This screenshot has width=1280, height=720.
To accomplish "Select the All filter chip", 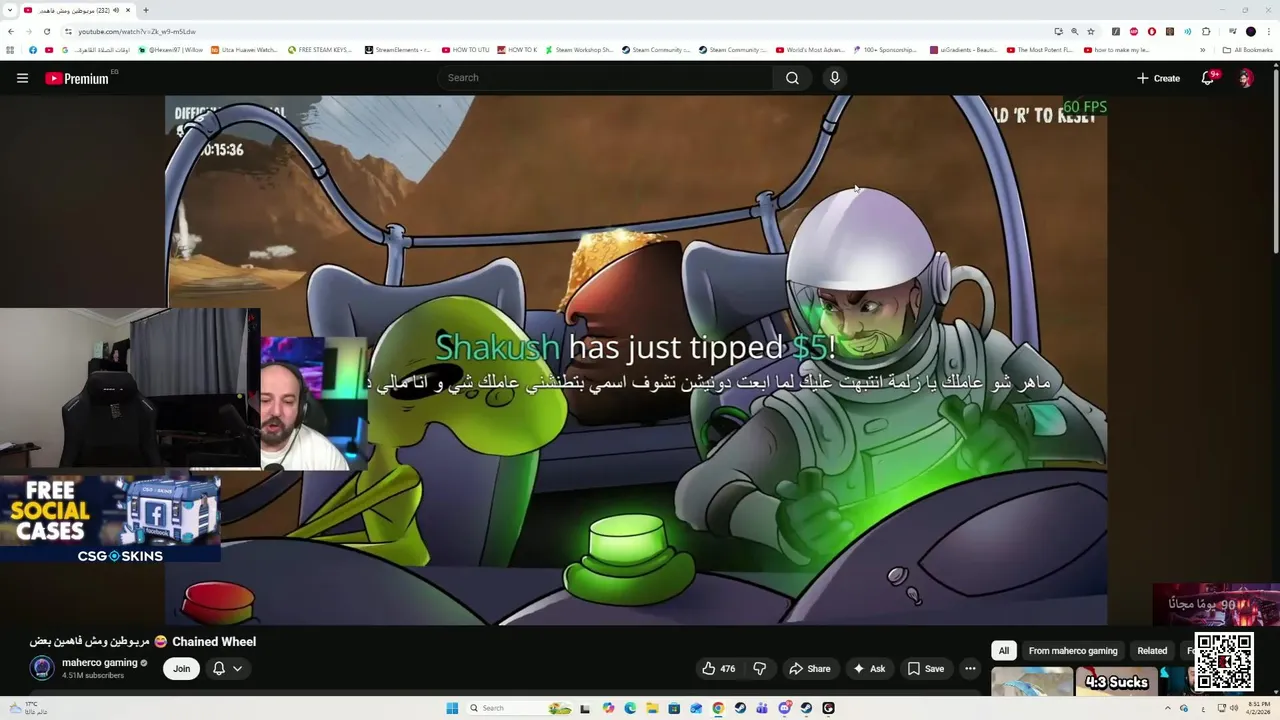I will click(x=1004, y=651).
